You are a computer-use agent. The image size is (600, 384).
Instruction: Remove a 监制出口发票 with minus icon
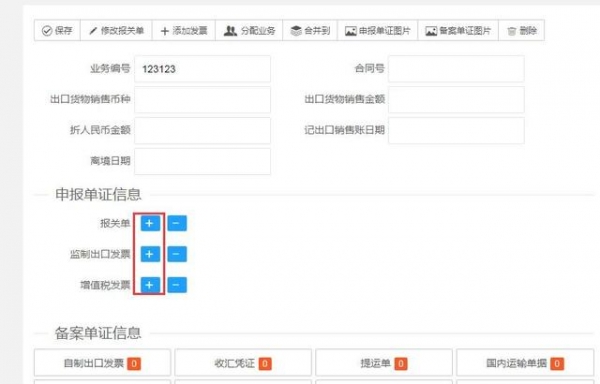point(177,254)
